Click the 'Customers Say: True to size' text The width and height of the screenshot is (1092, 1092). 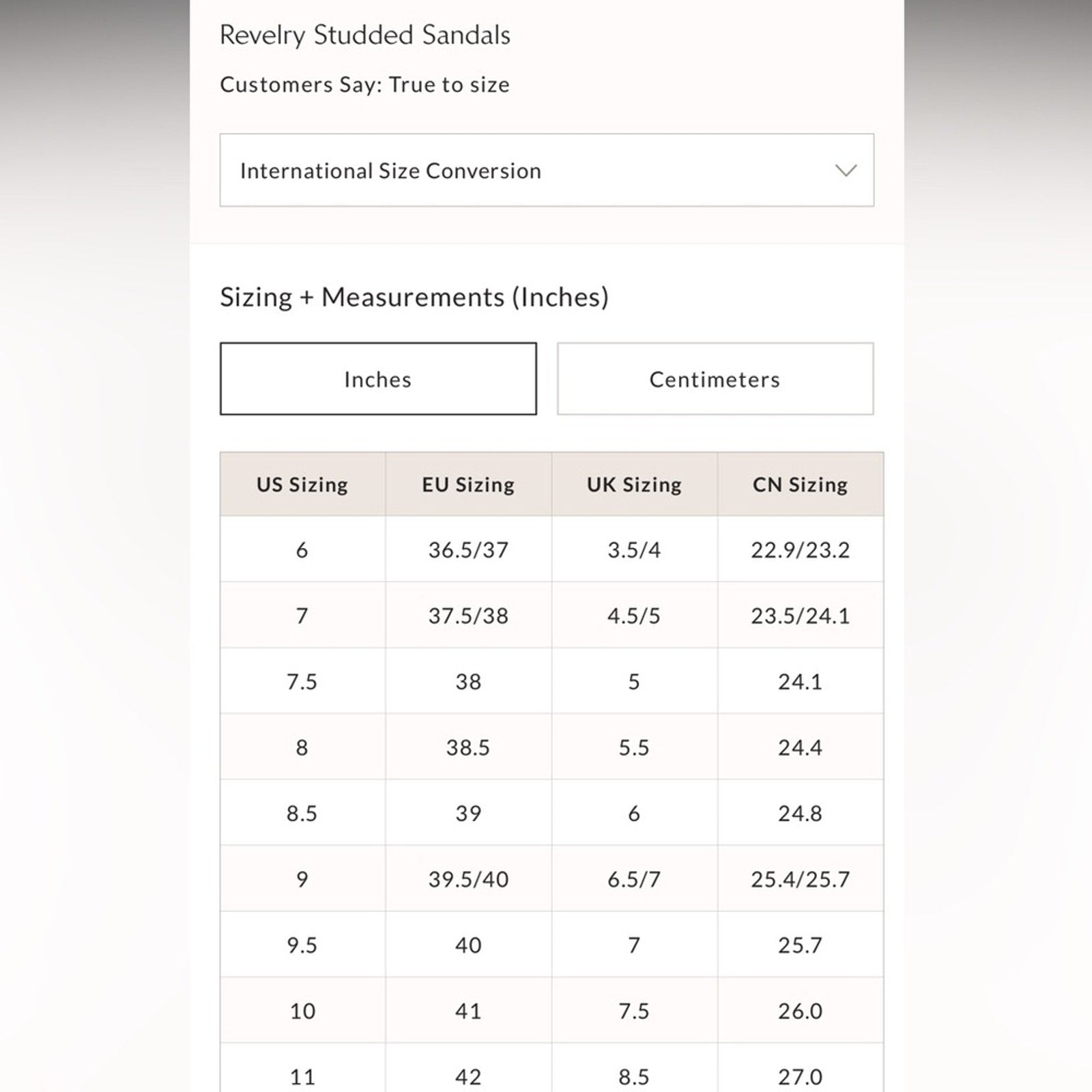tap(364, 85)
